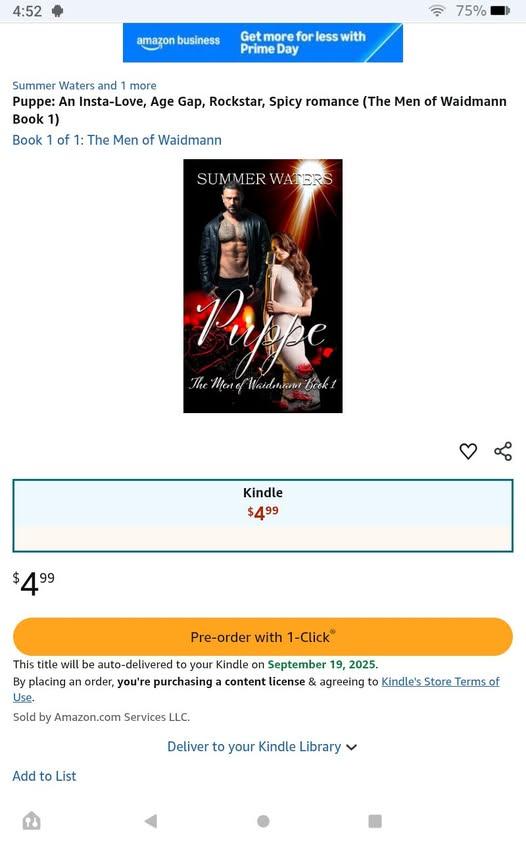Select the Kindle $4.99 format option

263,516
